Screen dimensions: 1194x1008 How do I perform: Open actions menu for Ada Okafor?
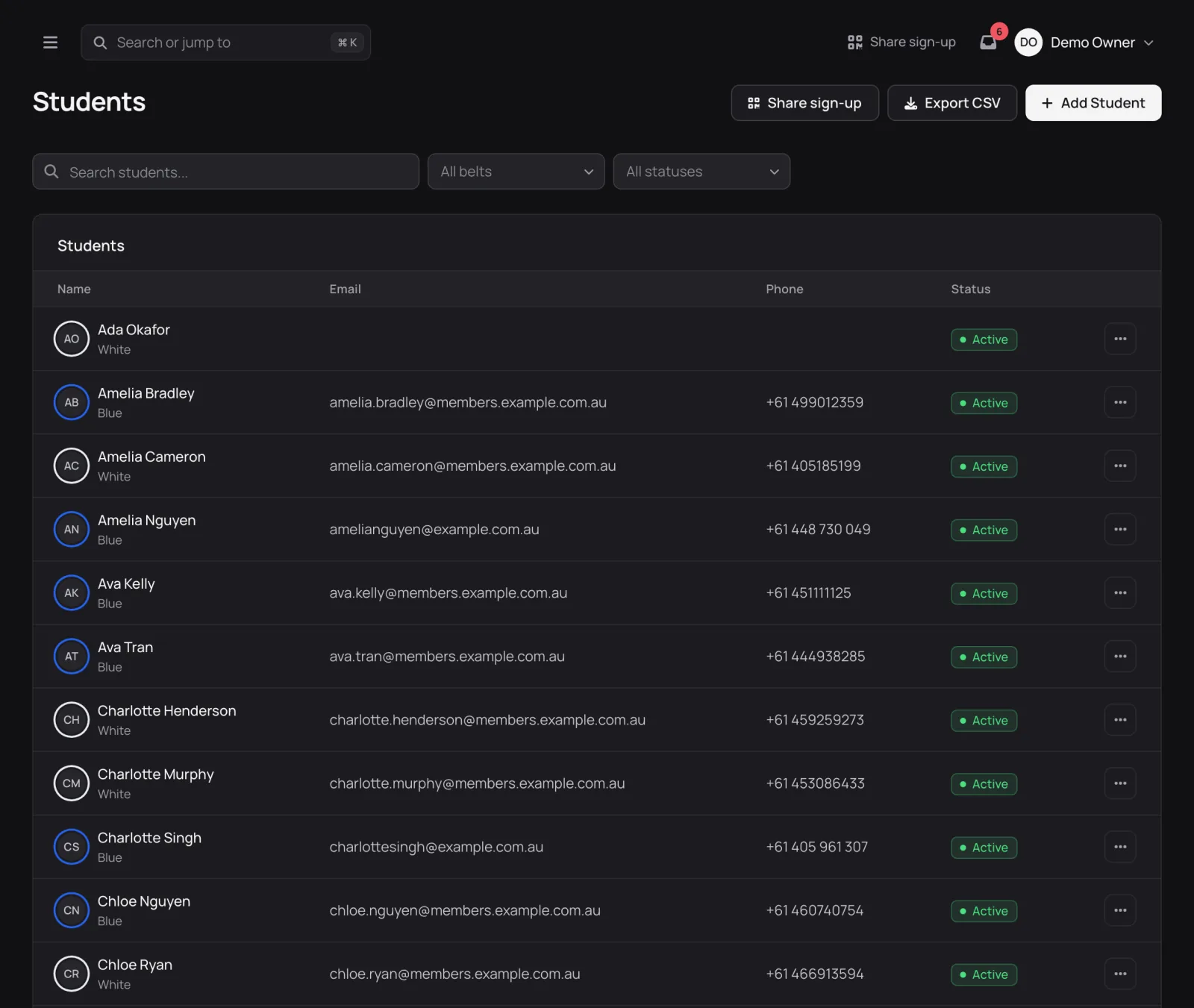point(1120,339)
